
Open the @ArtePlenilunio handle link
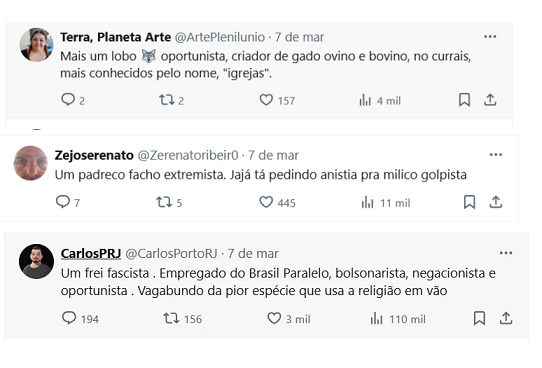tap(220, 37)
